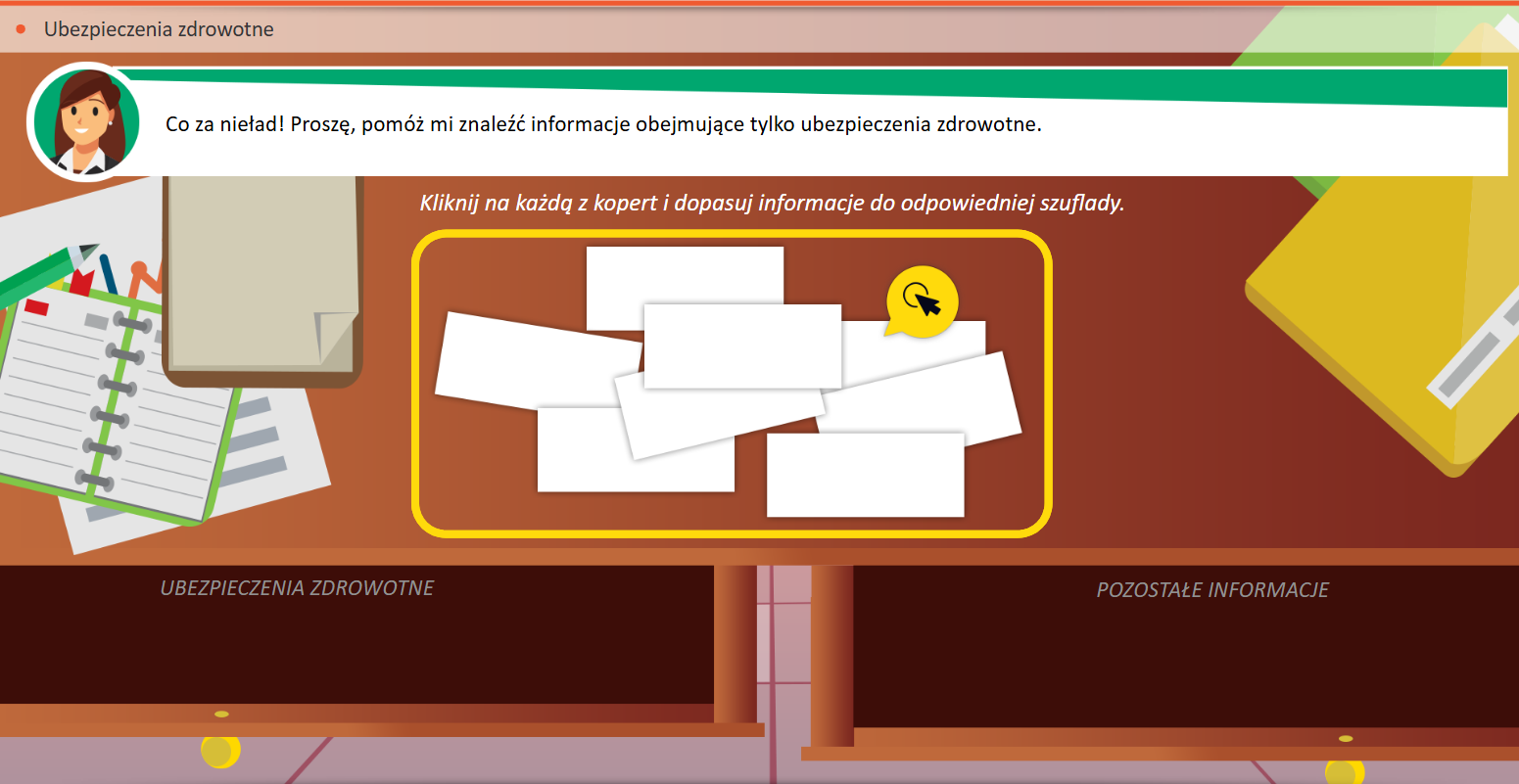The image size is (1519, 784).
Task: Click the yellow folder on the desk
Action: pos(1391,294)
